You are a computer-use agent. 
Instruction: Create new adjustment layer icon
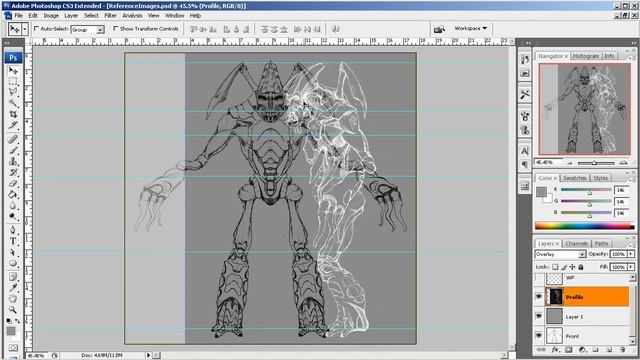tap(582, 350)
